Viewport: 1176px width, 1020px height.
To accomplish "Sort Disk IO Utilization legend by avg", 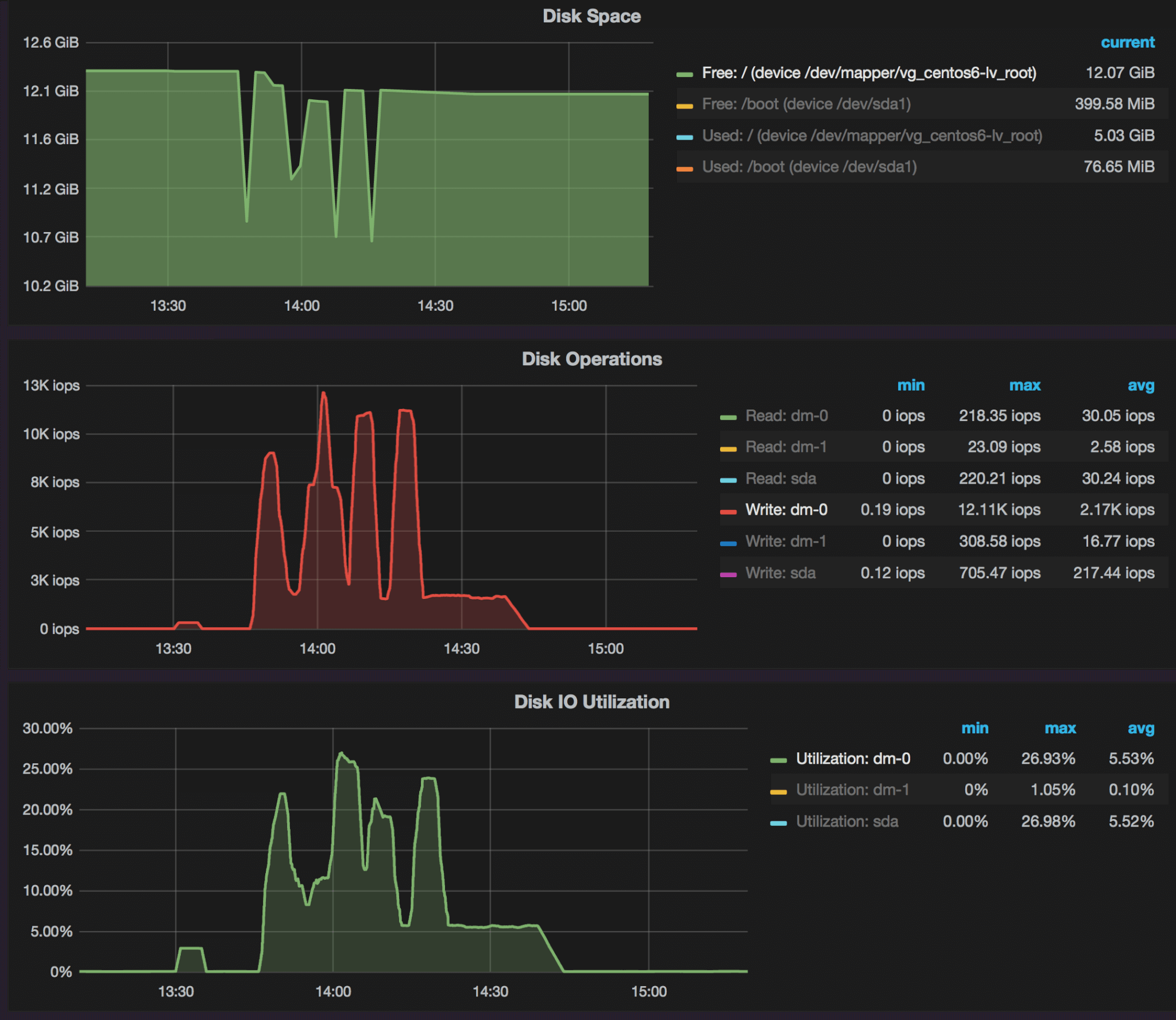I will tap(1140, 728).
